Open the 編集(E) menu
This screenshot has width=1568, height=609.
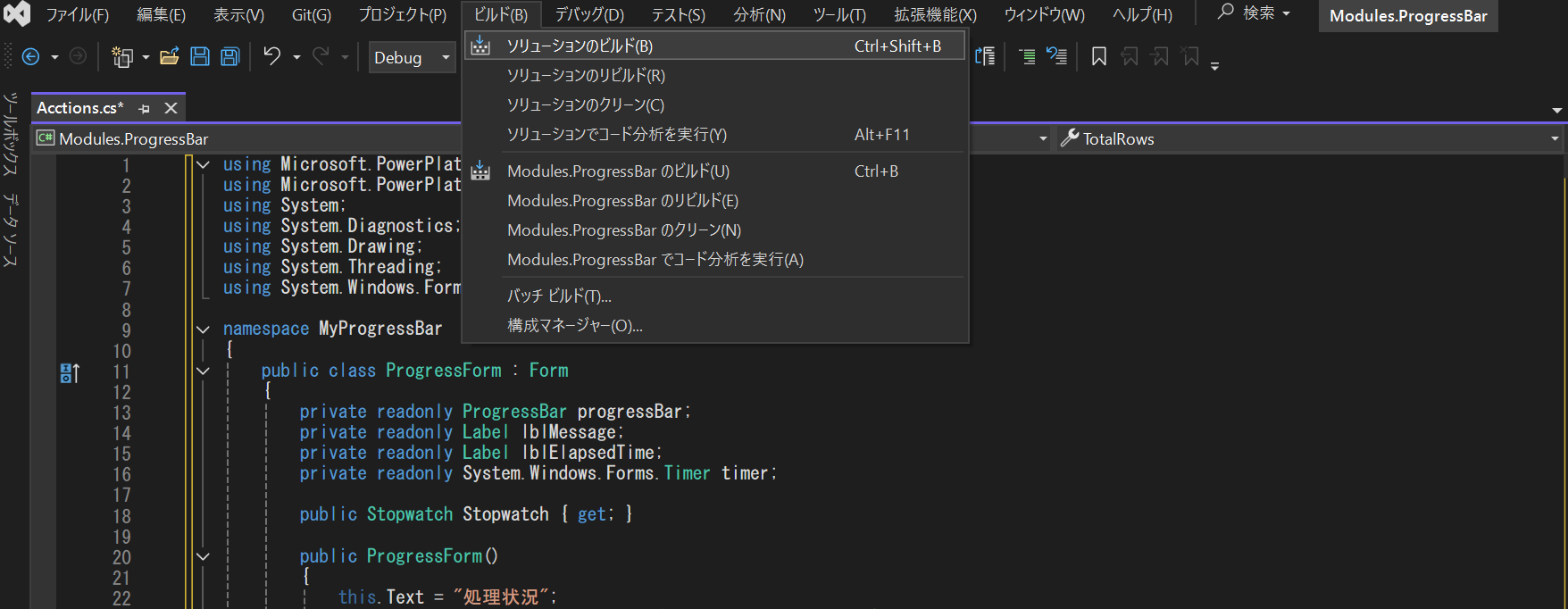click(x=161, y=14)
